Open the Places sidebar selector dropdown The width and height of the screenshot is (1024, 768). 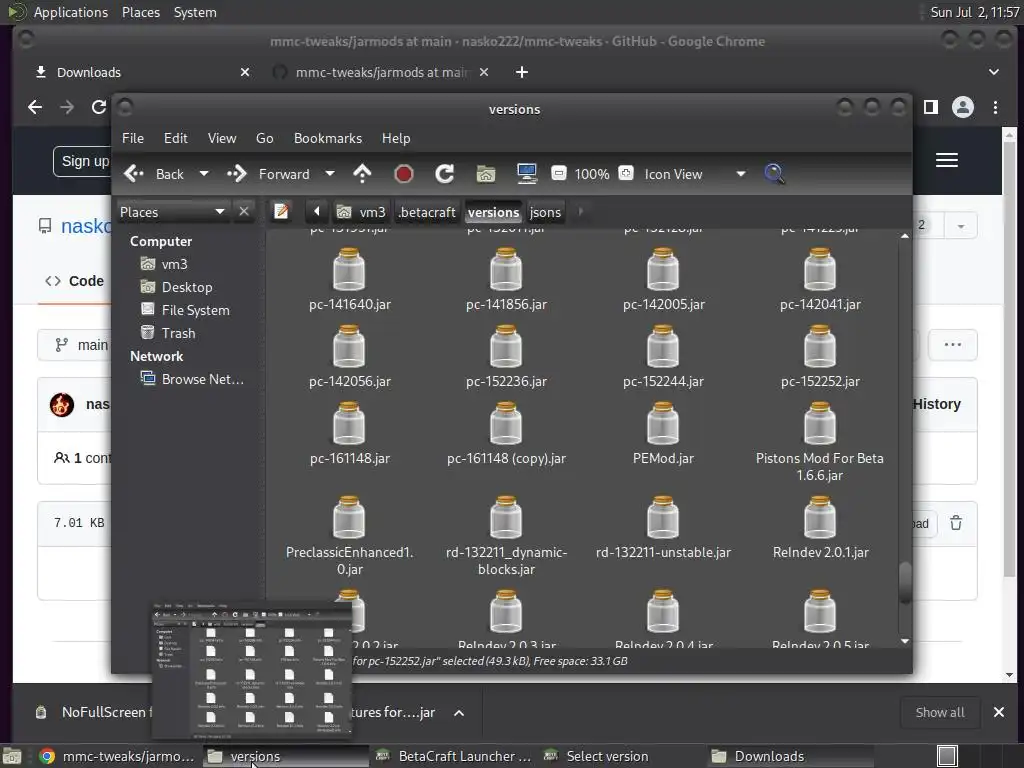[x=219, y=212]
